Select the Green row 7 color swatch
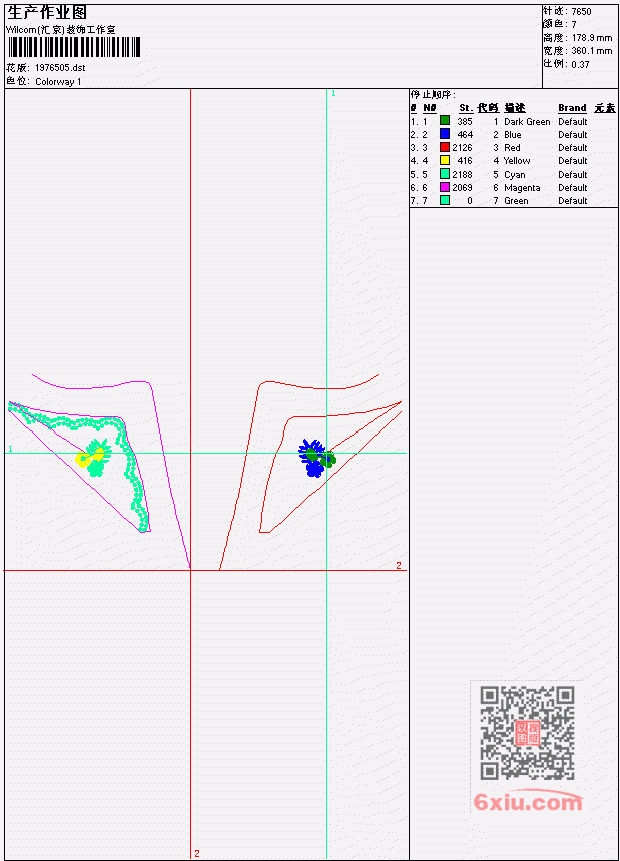The image size is (620, 861). point(445,200)
